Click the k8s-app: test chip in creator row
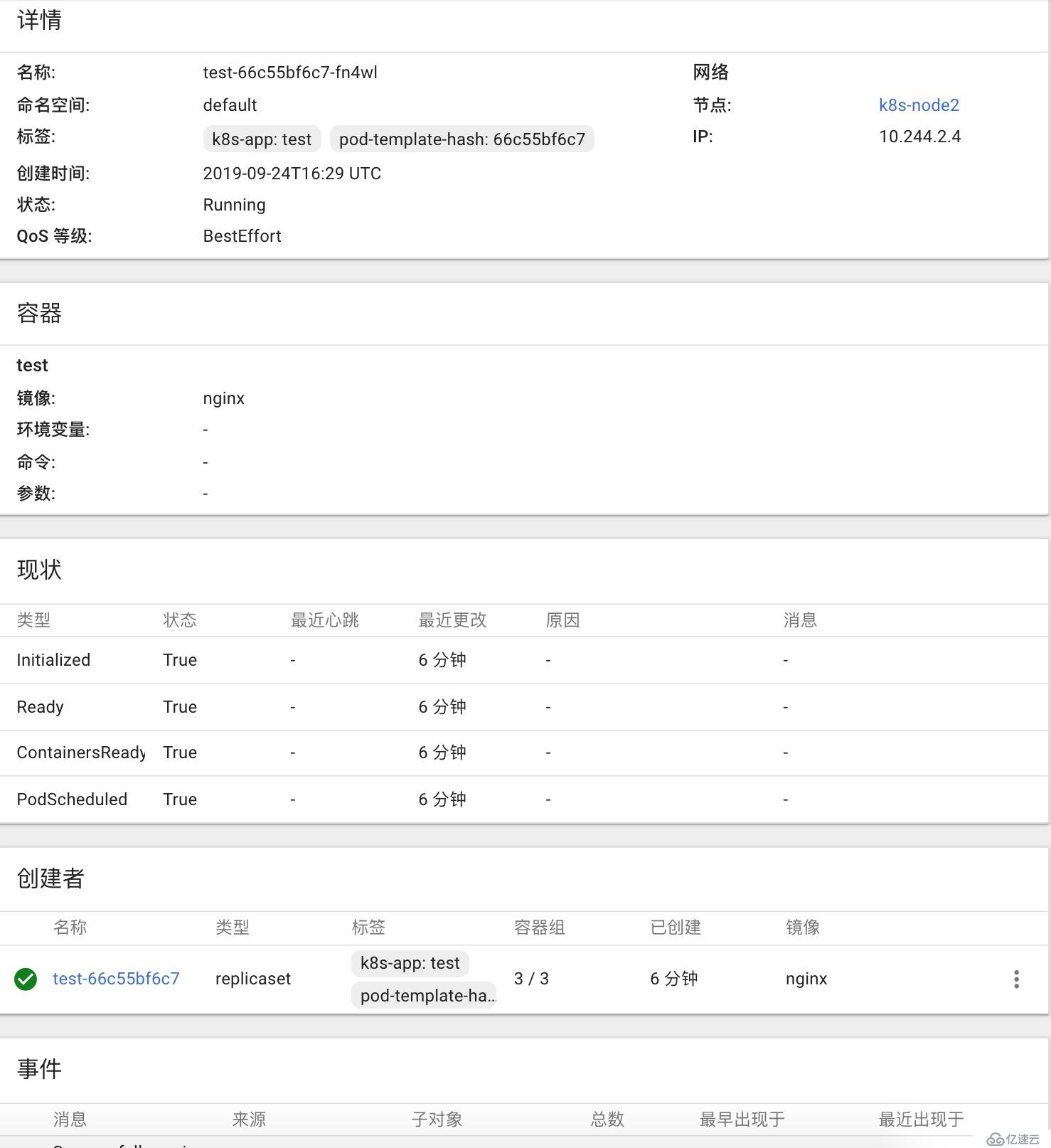 (x=410, y=963)
